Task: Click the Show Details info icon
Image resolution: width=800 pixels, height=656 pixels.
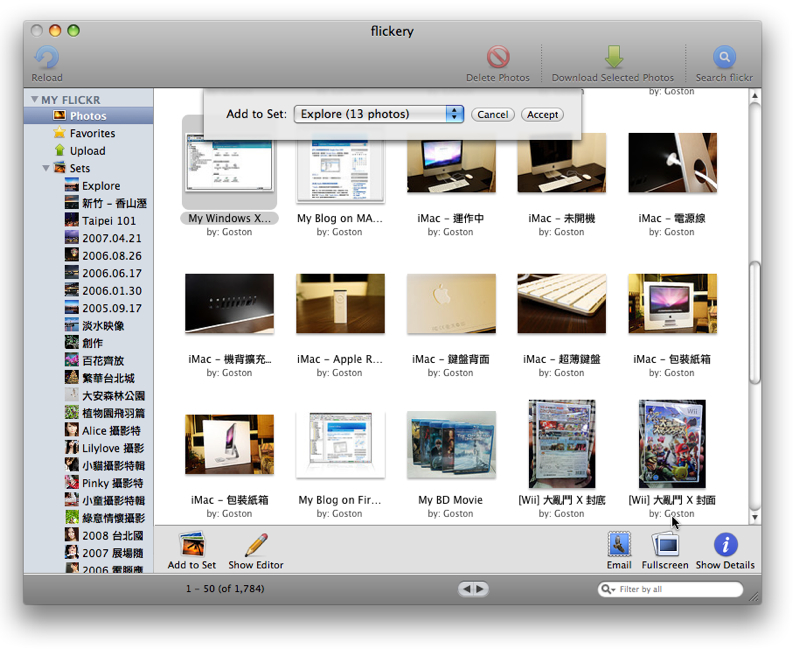Action: tap(725, 544)
